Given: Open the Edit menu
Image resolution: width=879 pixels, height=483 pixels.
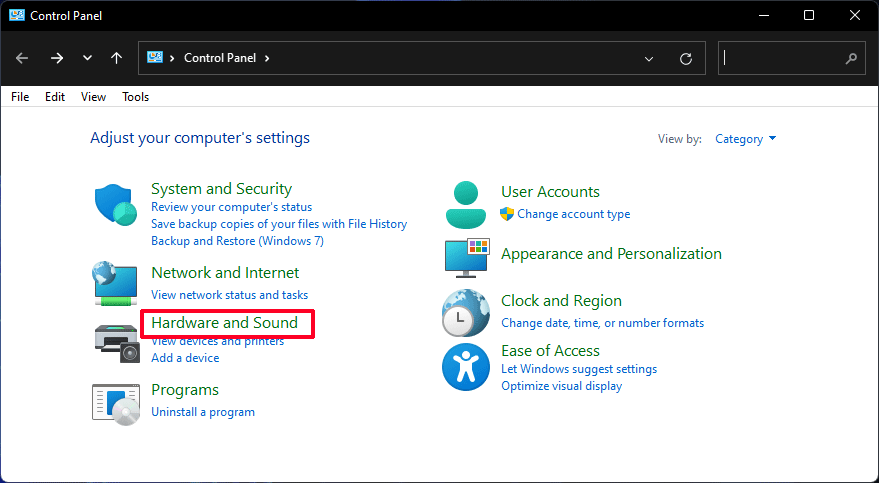Looking at the screenshot, I should (x=55, y=97).
